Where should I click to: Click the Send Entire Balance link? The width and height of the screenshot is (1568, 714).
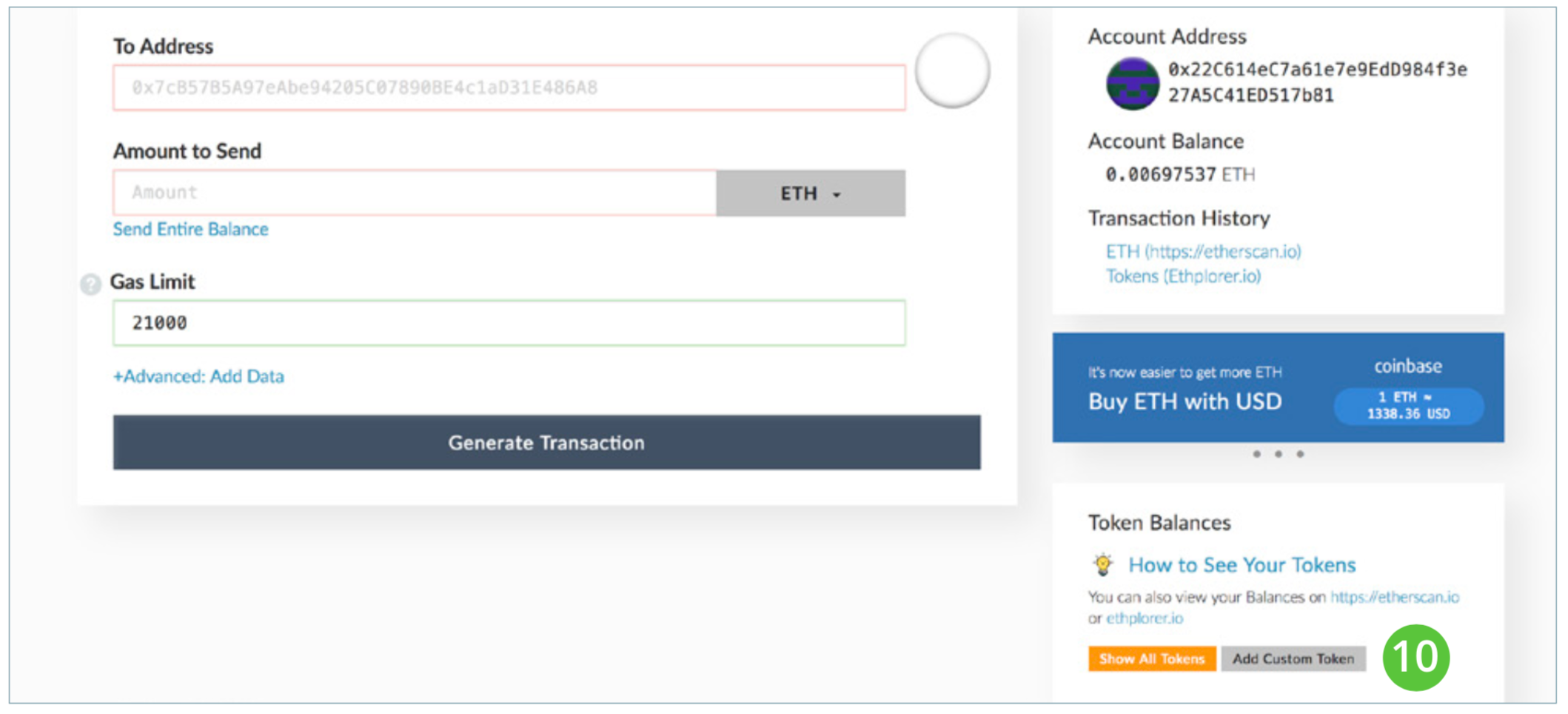pos(190,229)
